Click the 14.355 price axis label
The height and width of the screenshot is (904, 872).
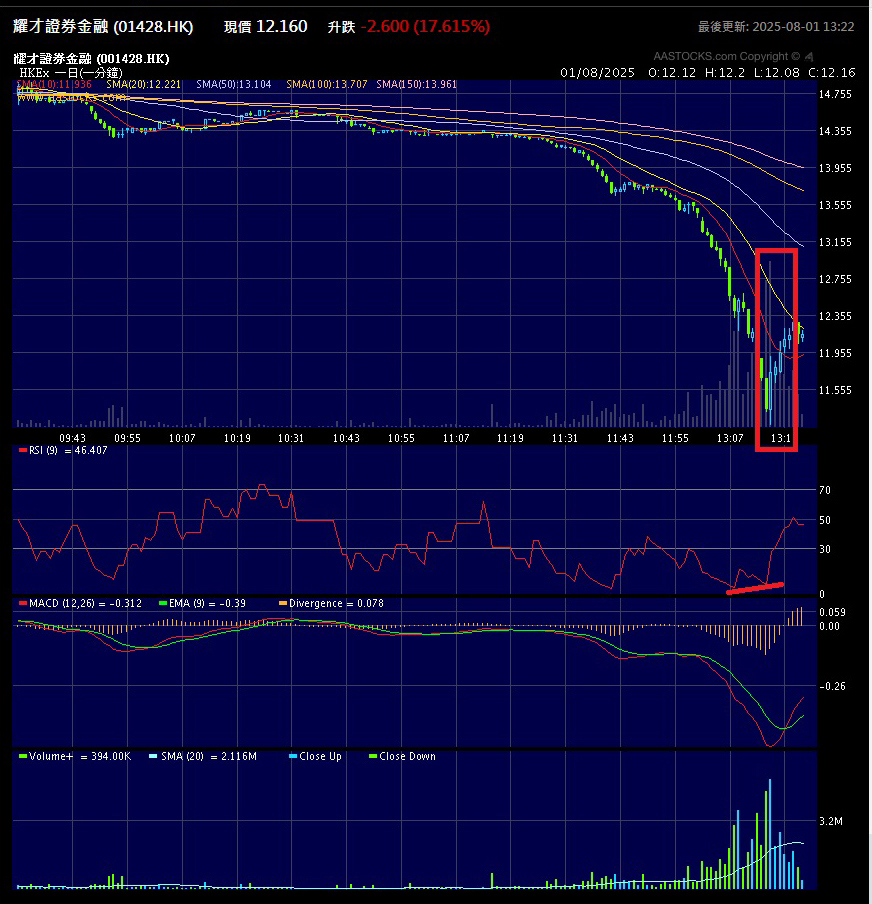(835, 131)
